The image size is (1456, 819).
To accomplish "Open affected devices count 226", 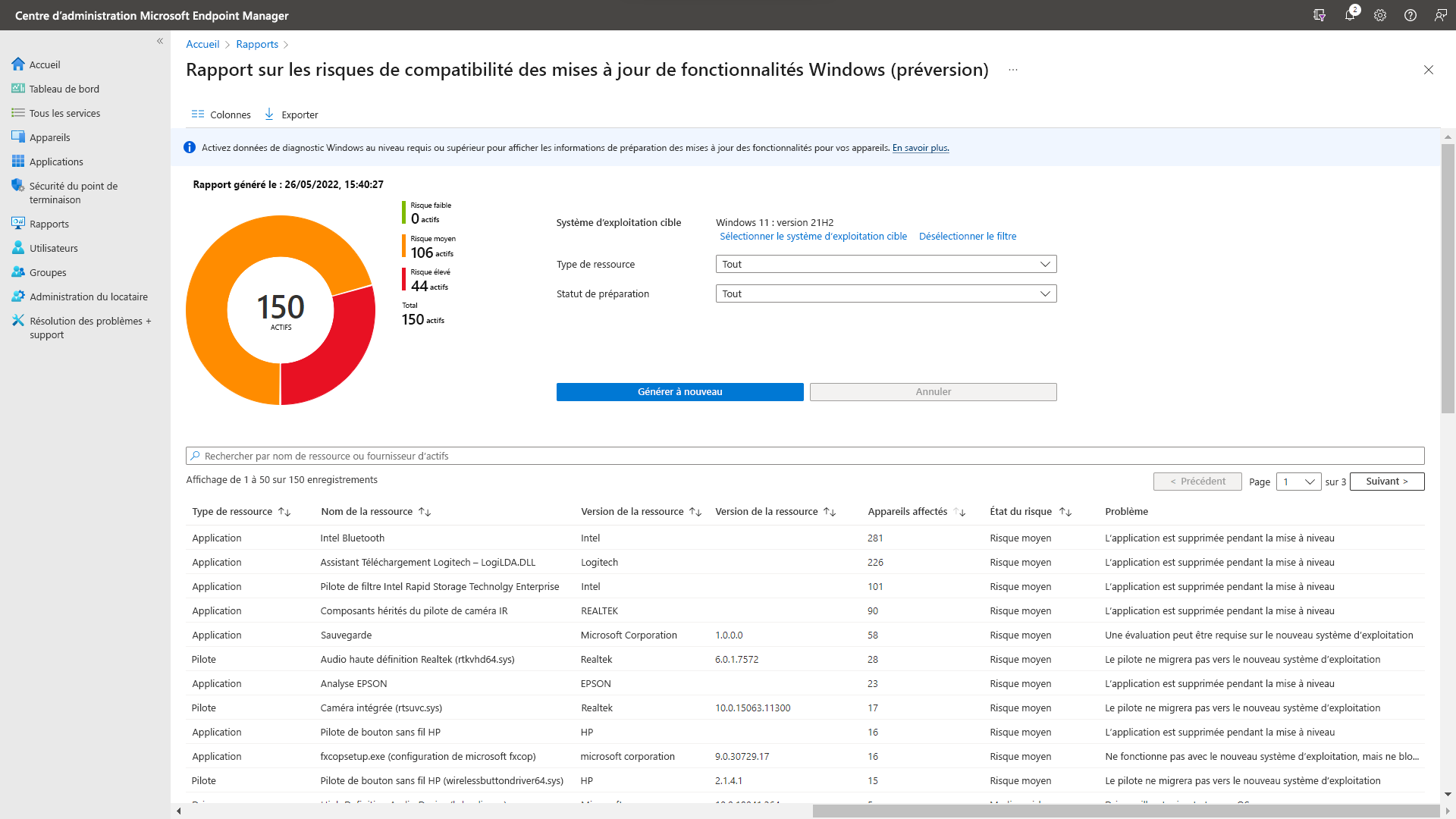I will 875,562.
